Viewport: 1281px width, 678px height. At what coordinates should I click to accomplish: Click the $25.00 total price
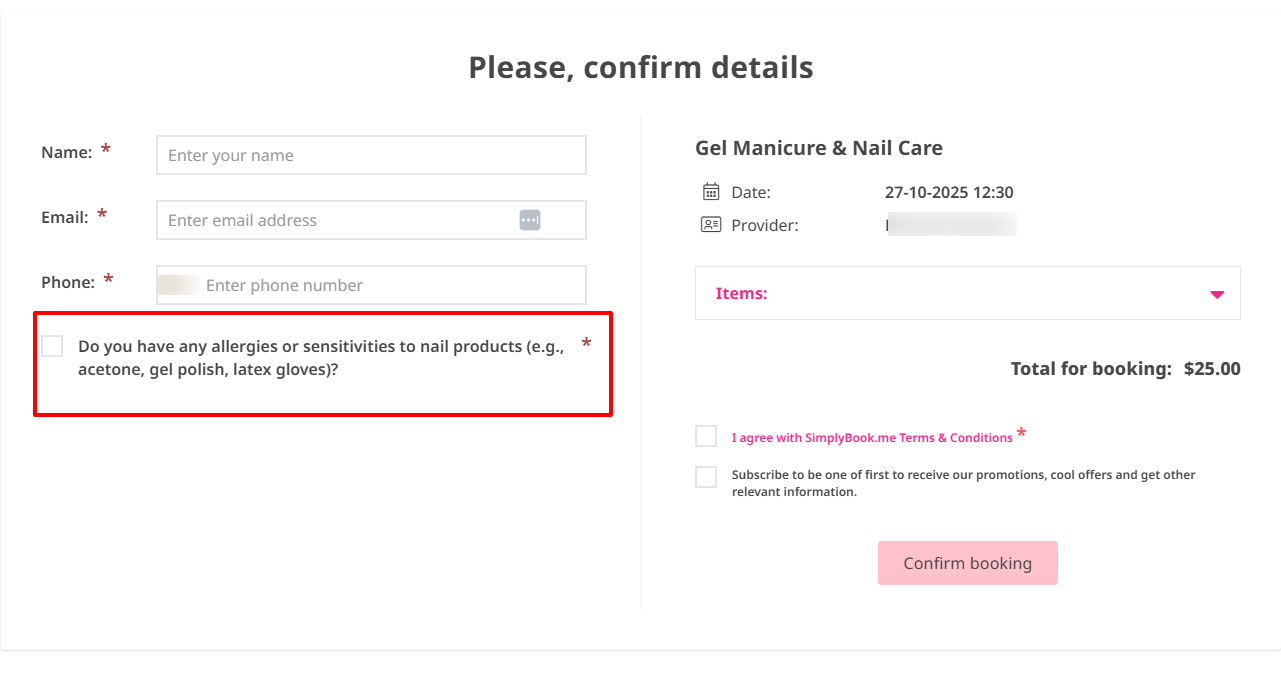coord(1211,368)
